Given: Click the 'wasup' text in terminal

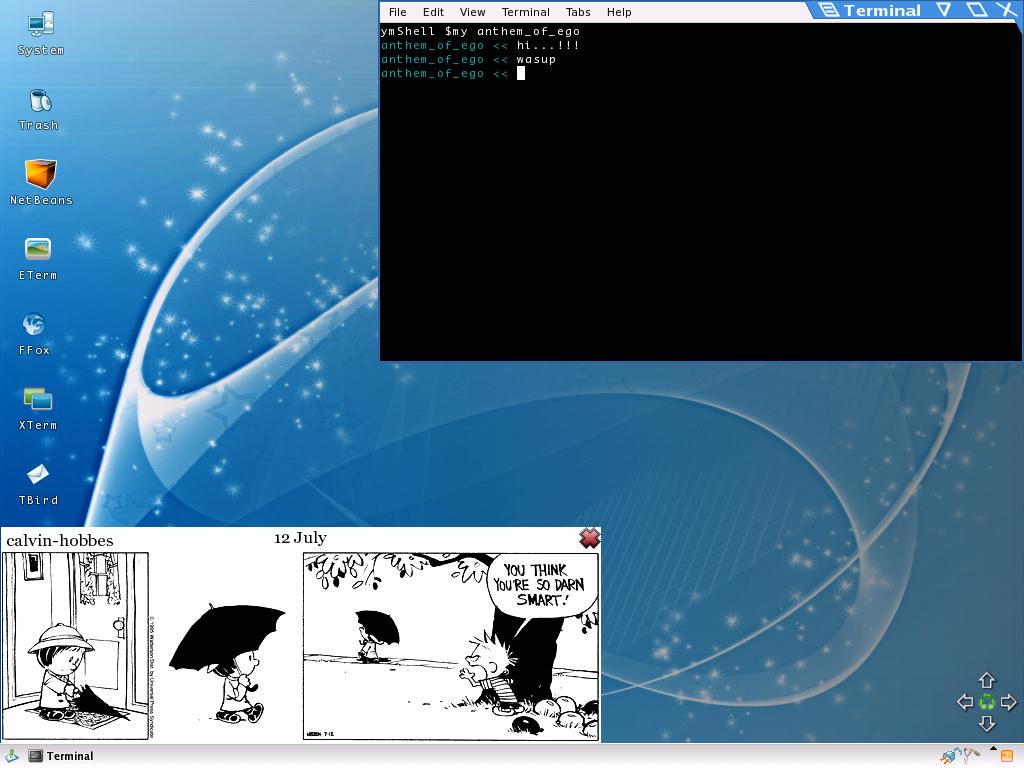Looking at the screenshot, I should 536,59.
